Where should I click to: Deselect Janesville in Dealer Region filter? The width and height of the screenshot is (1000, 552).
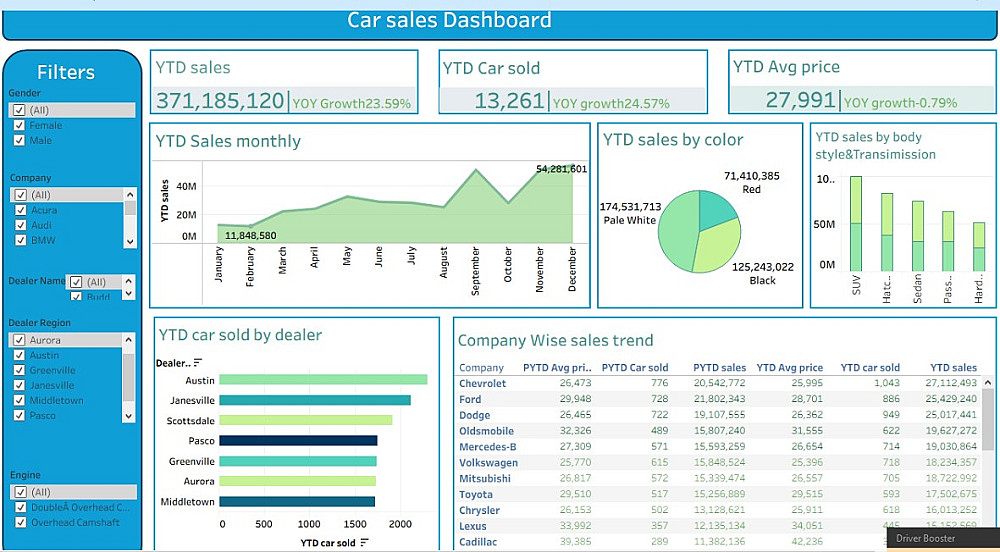(x=19, y=386)
